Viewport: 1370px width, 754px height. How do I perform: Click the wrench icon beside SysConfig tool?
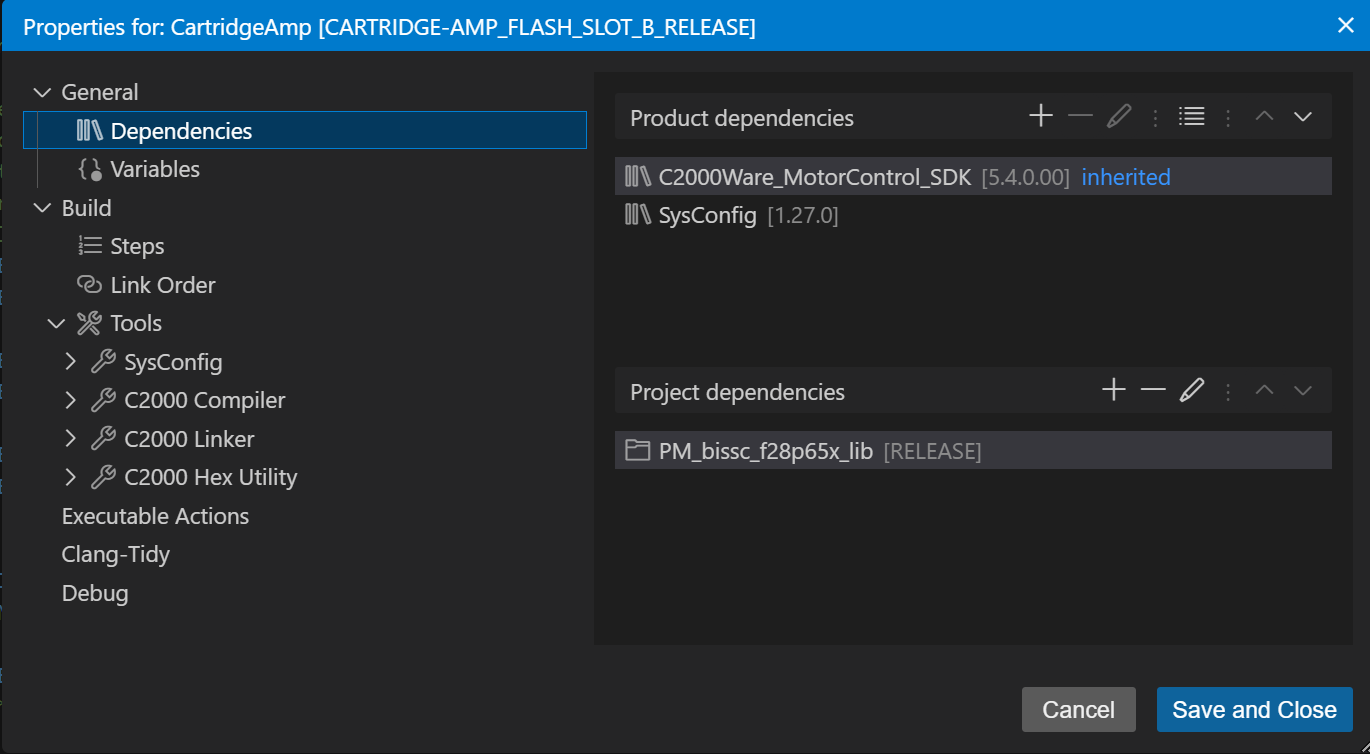click(x=103, y=361)
